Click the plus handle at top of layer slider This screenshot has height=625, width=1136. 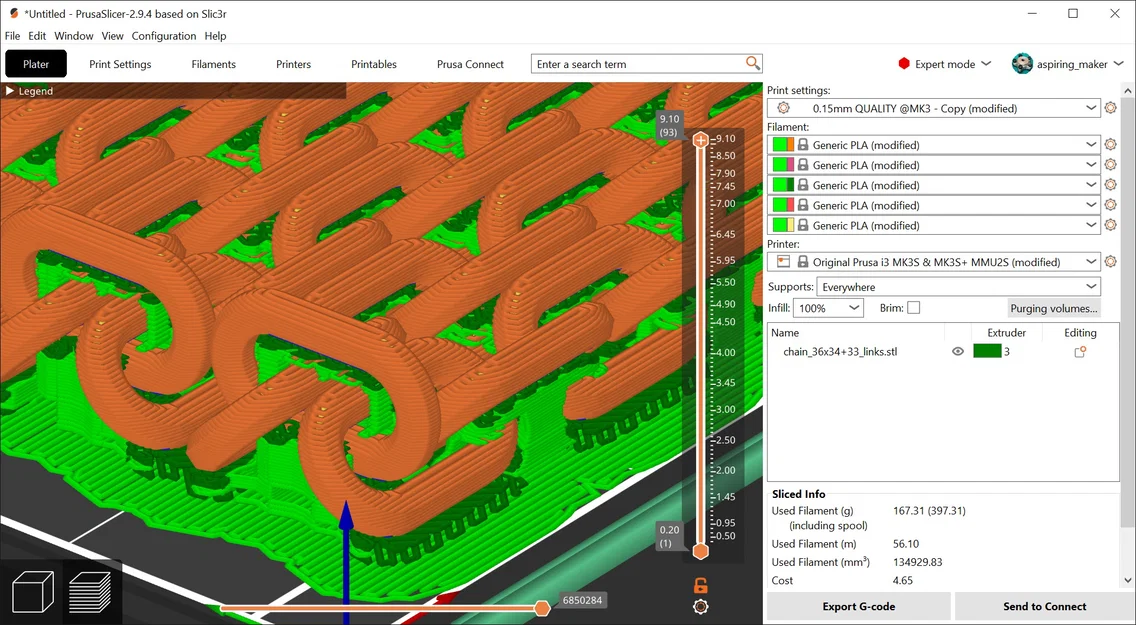point(700,140)
